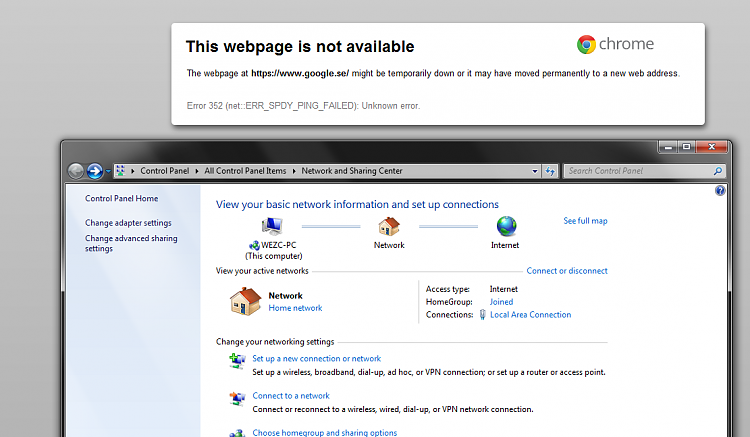
Task: Click the WEZC-PC computer name label
Action: click(x=279, y=245)
